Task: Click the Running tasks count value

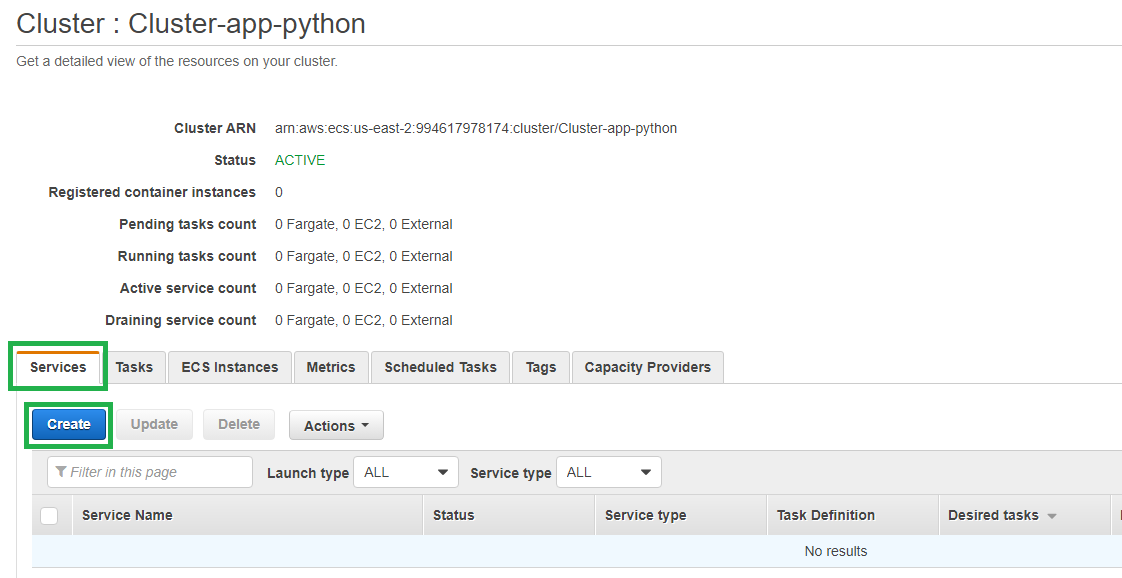Action: click(364, 256)
